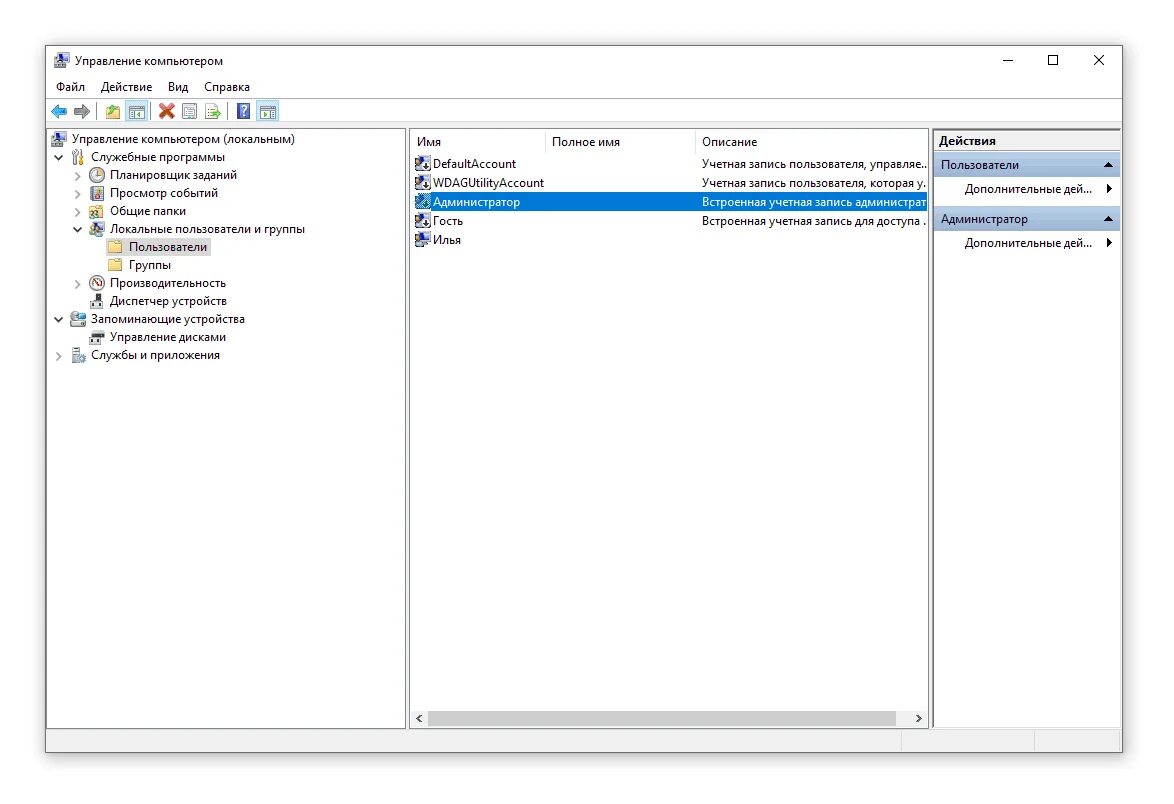Expand the Общие папки node
This screenshot has width=1174, height=804.
77,212
